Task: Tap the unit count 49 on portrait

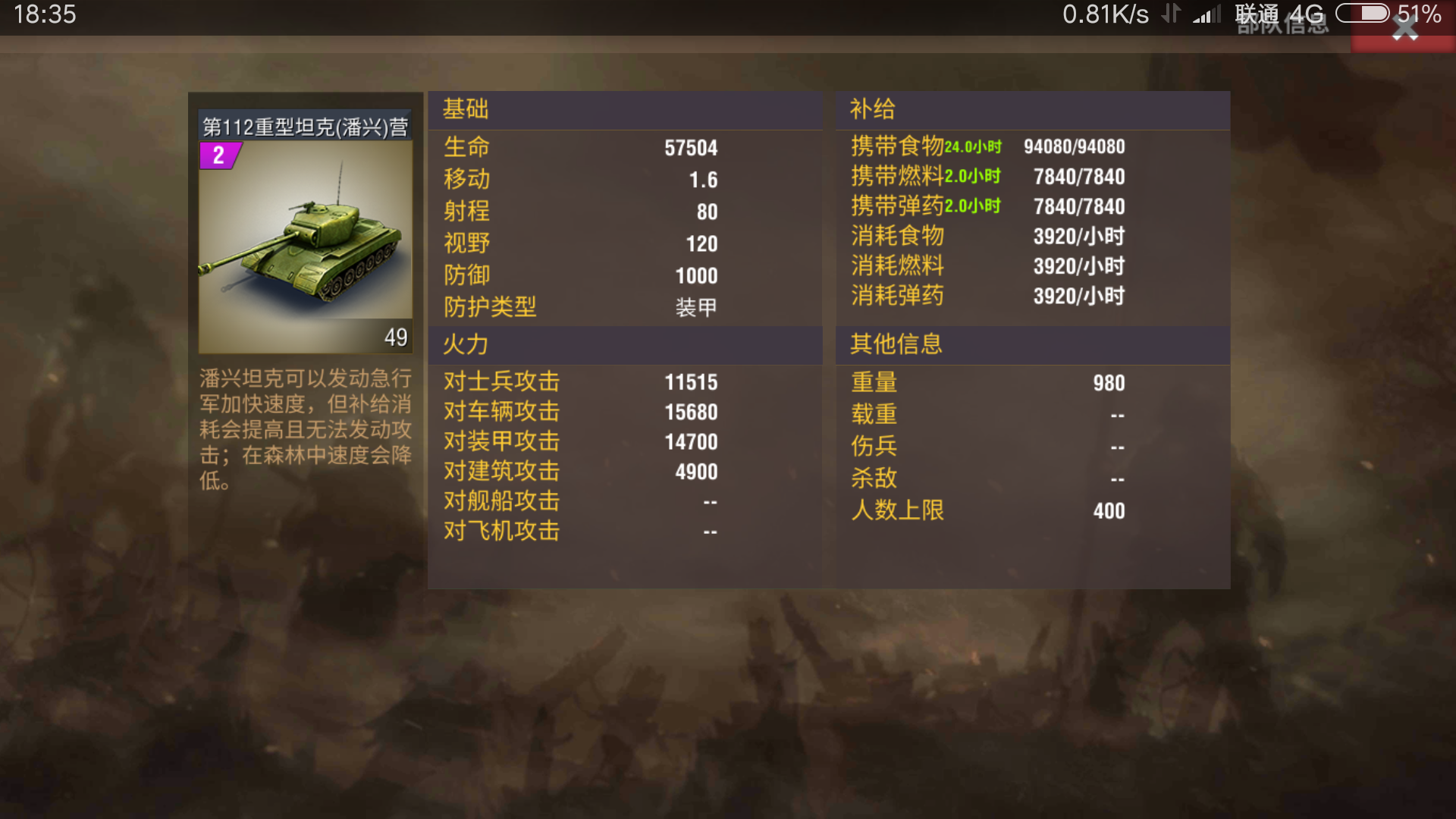Action: [396, 337]
